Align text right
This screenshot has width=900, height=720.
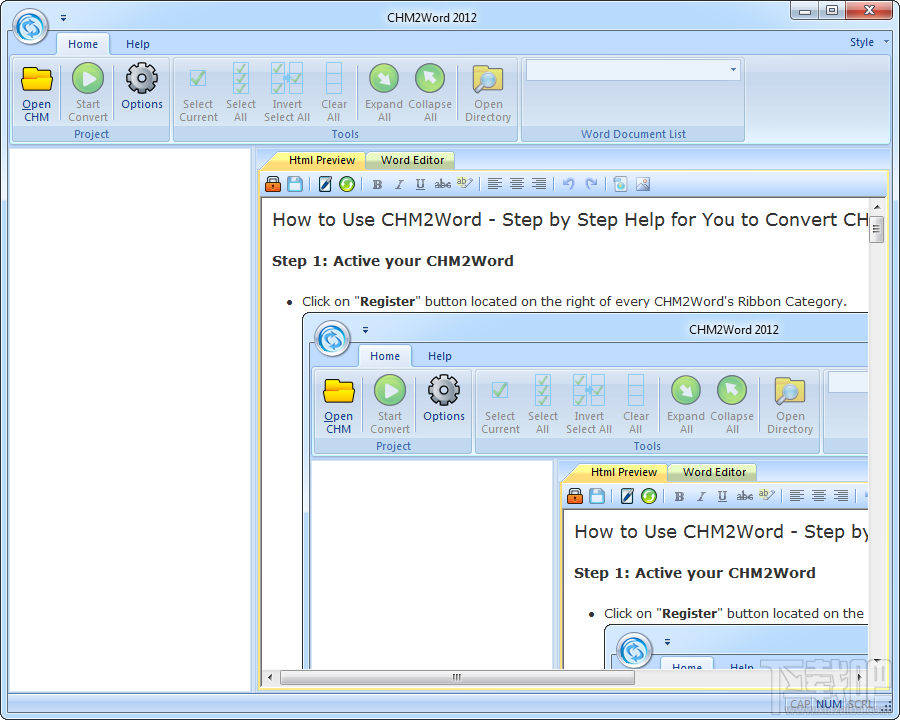538,184
